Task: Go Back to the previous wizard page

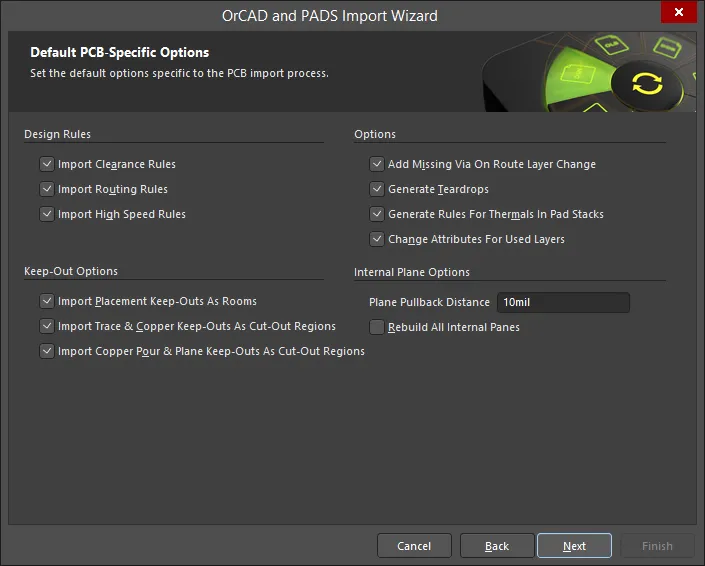Action: point(497,546)
